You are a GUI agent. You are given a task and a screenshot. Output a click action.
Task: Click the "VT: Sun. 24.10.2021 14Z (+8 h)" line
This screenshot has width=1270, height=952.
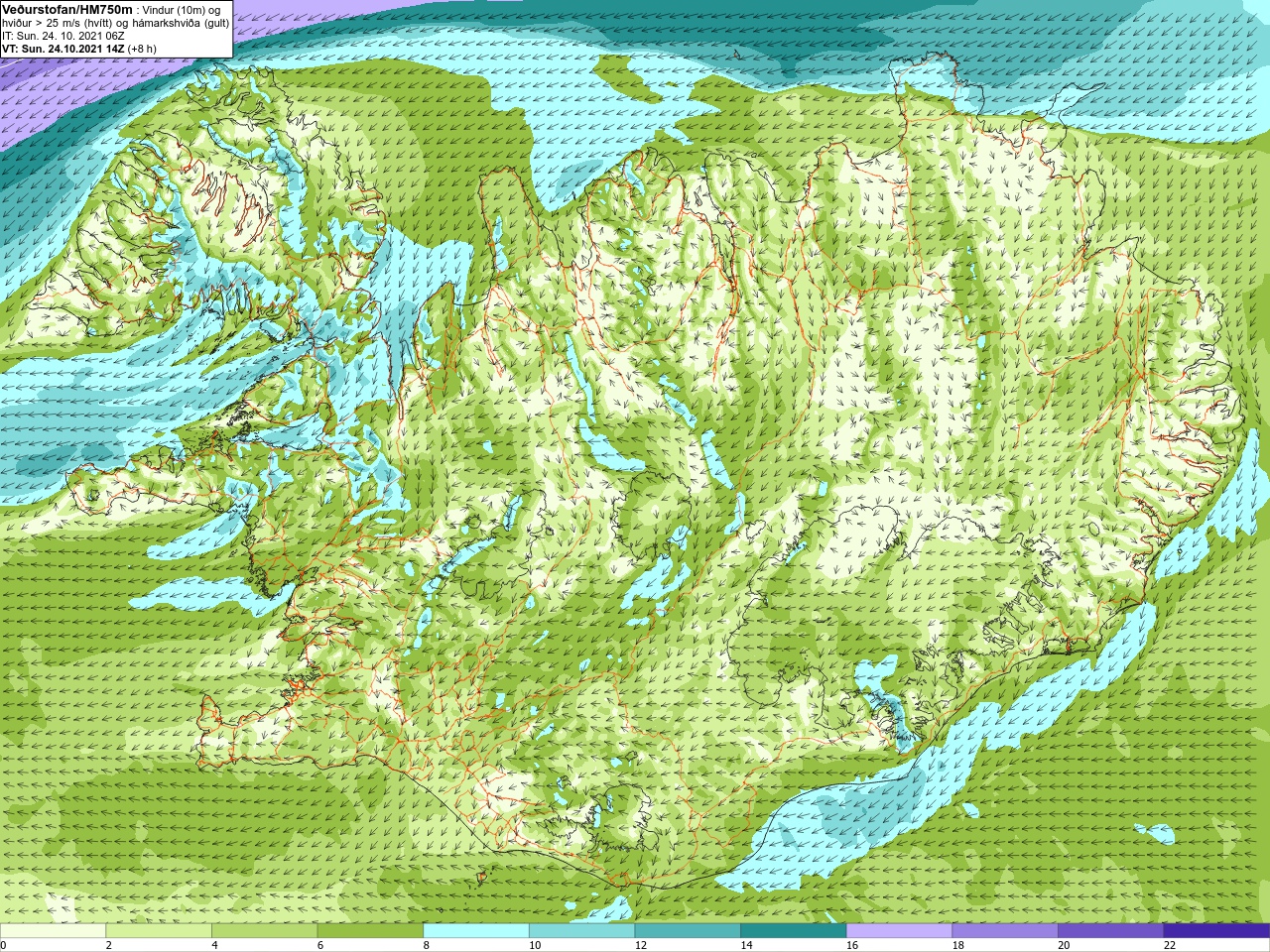pyautogui.click(x=79, y=49)
